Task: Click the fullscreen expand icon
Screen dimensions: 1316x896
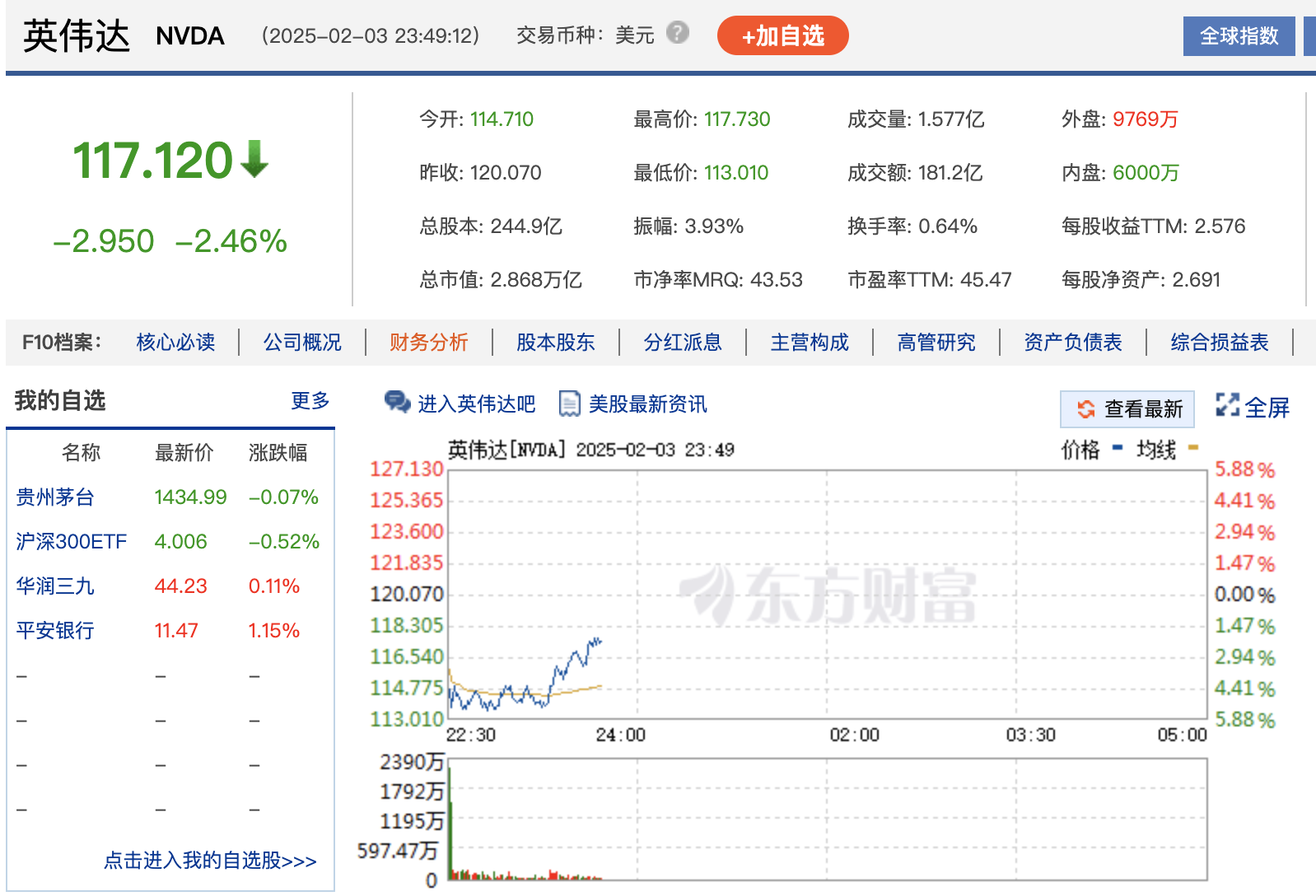Action: pos(1227,405)
